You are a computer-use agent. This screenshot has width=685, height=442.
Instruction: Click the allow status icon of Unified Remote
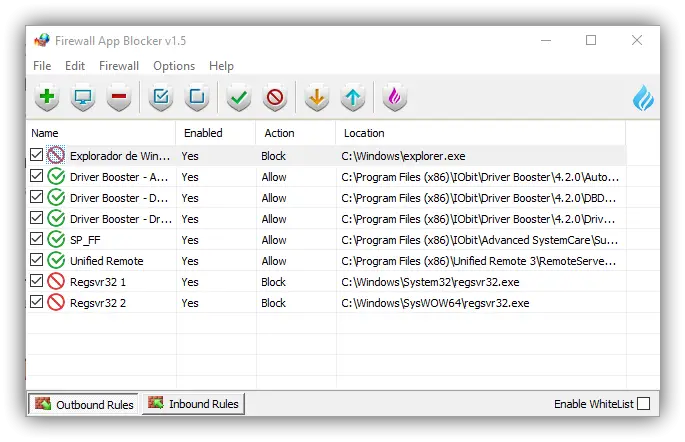(x=56, y=260)
